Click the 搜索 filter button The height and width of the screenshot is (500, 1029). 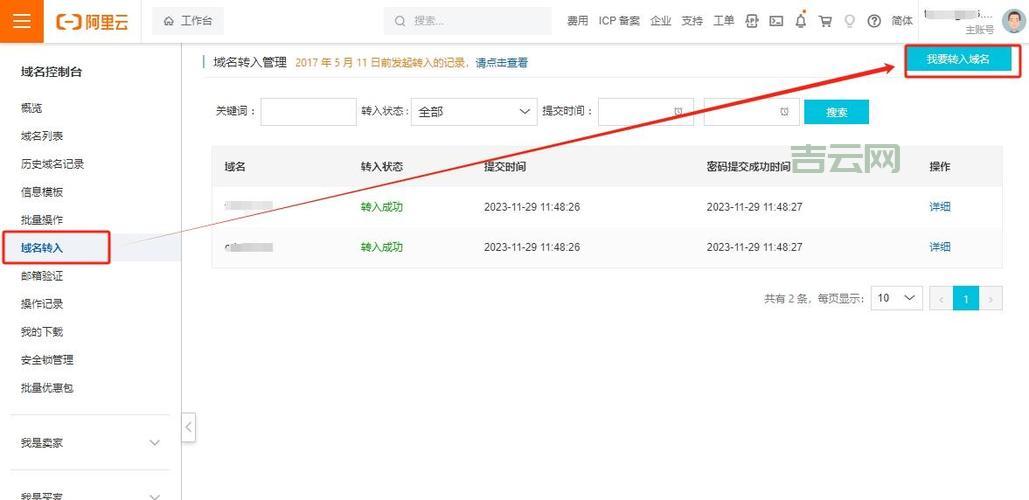pos(836,112)
